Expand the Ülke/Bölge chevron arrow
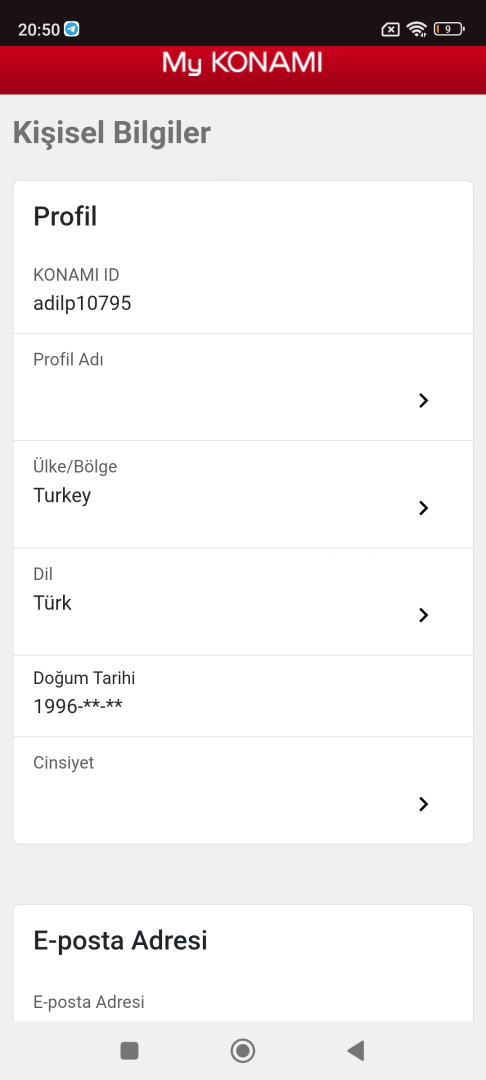This screenshot has width=486, height=1080. pyautogui.click(x=423, y=508)
